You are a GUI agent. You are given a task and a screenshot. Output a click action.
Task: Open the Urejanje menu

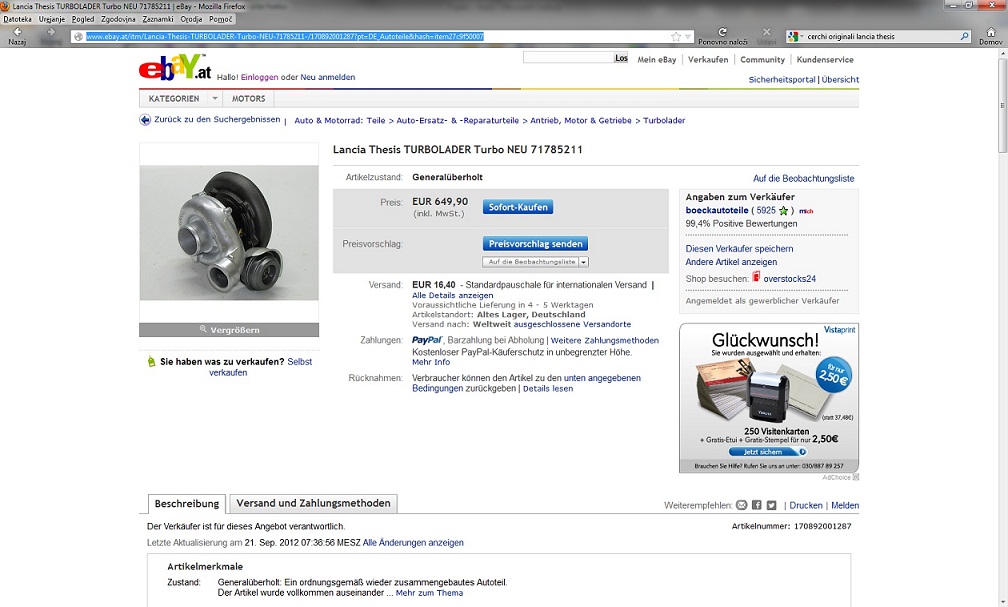click(x=53, y=19)
